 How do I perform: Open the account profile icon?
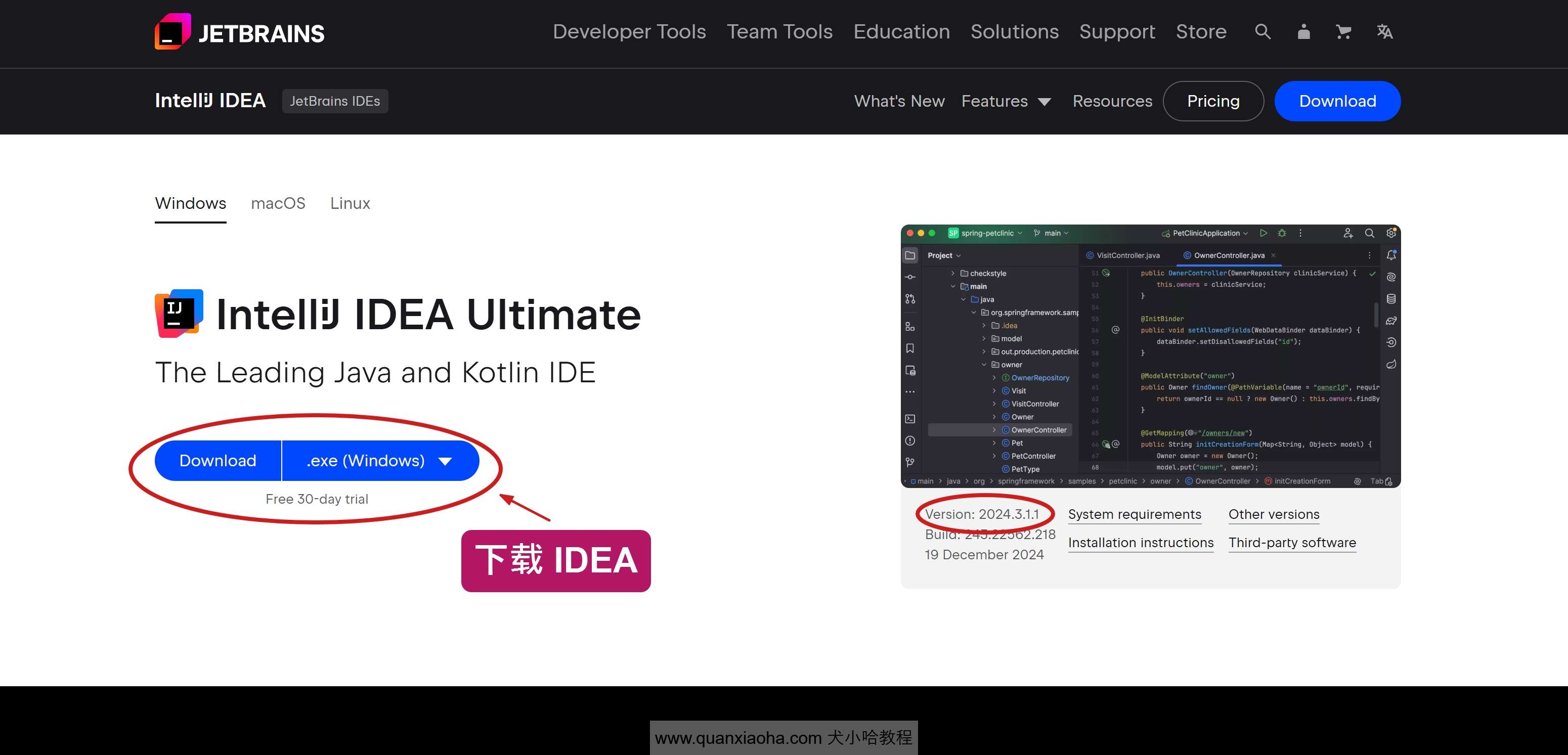click(1303, 32)
